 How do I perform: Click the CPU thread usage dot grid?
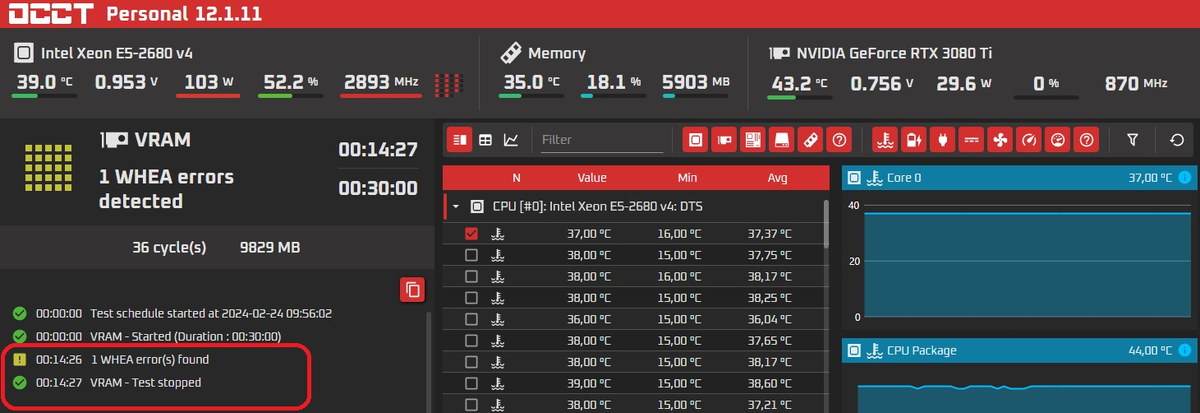(x=451, y=84)
